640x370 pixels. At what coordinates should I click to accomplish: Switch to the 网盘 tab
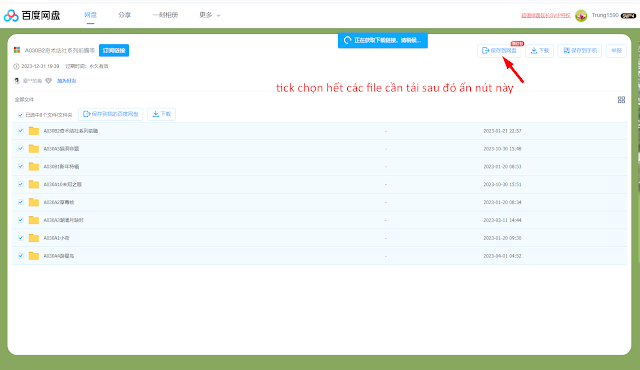(x=90, y=15)
